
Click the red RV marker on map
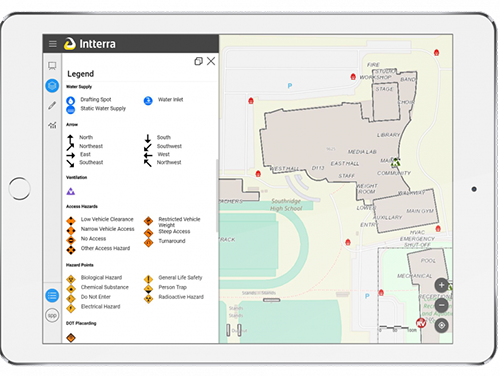(421, 323)
